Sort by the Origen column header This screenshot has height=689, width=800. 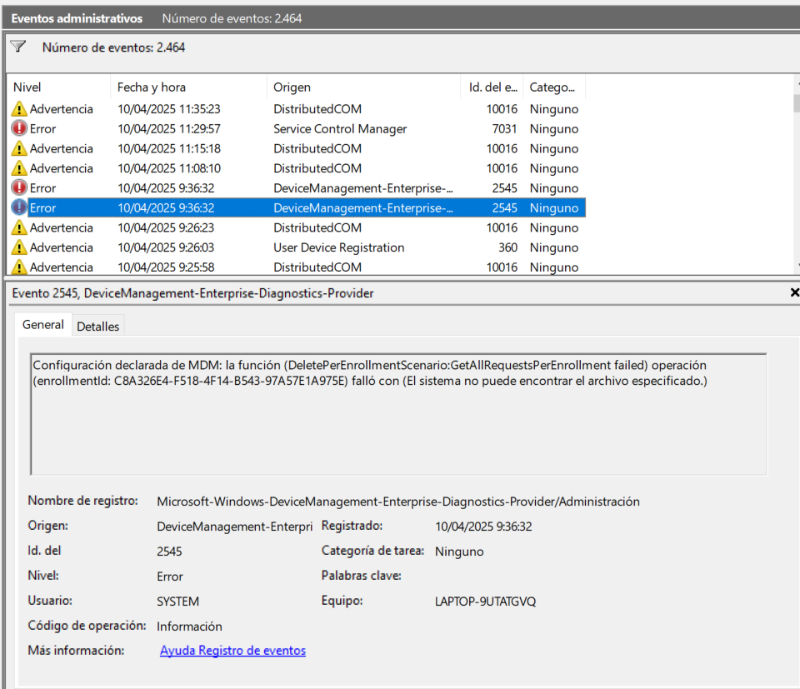point(363,87)
